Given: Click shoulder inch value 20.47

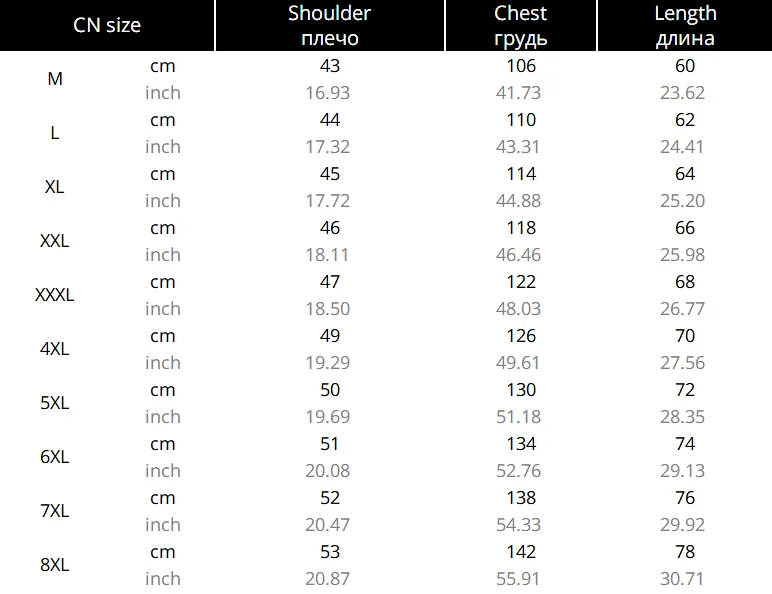Looking at the screenshot, I should click(x=328, y=525).
